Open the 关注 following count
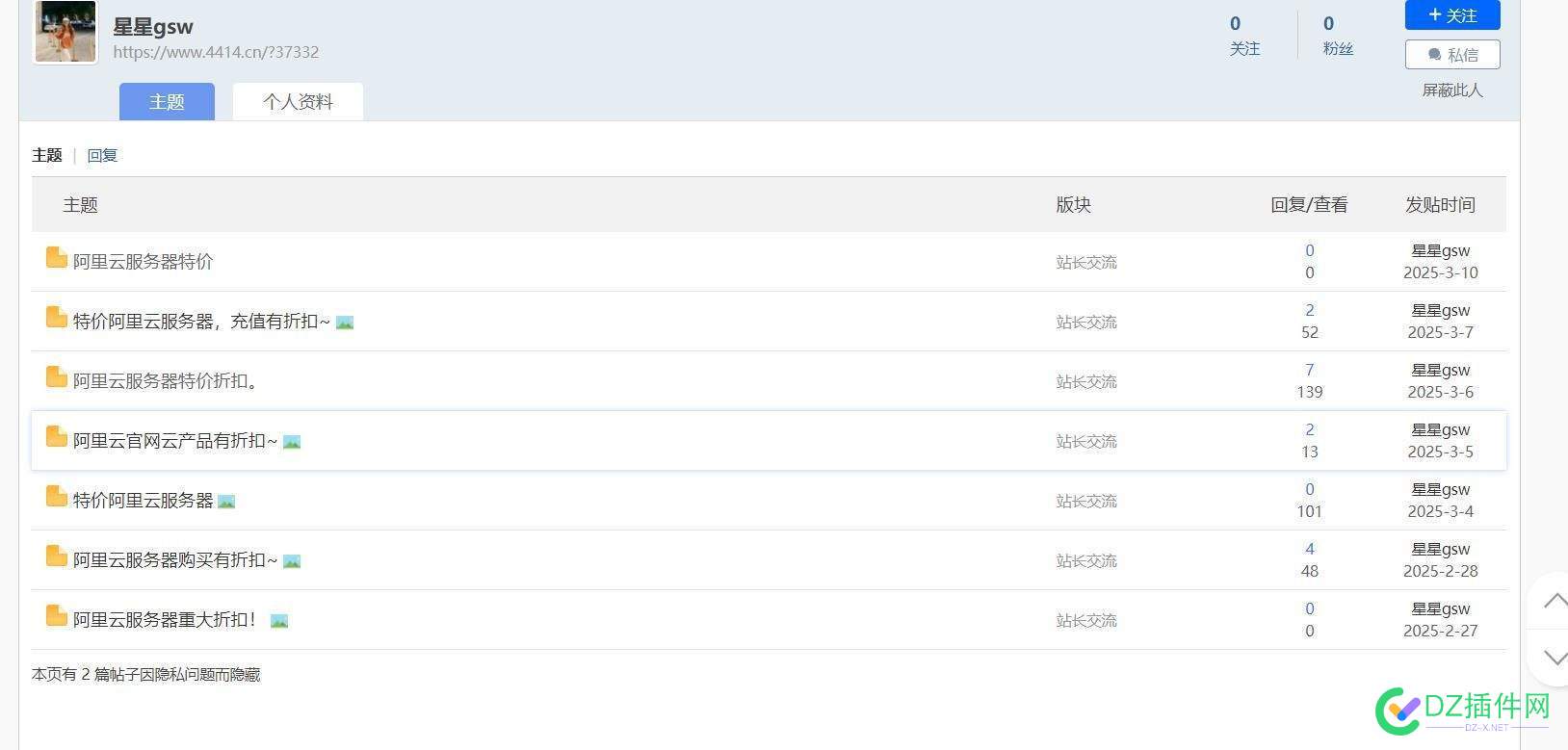The image size is (1568, 750). coord(1244,36)
